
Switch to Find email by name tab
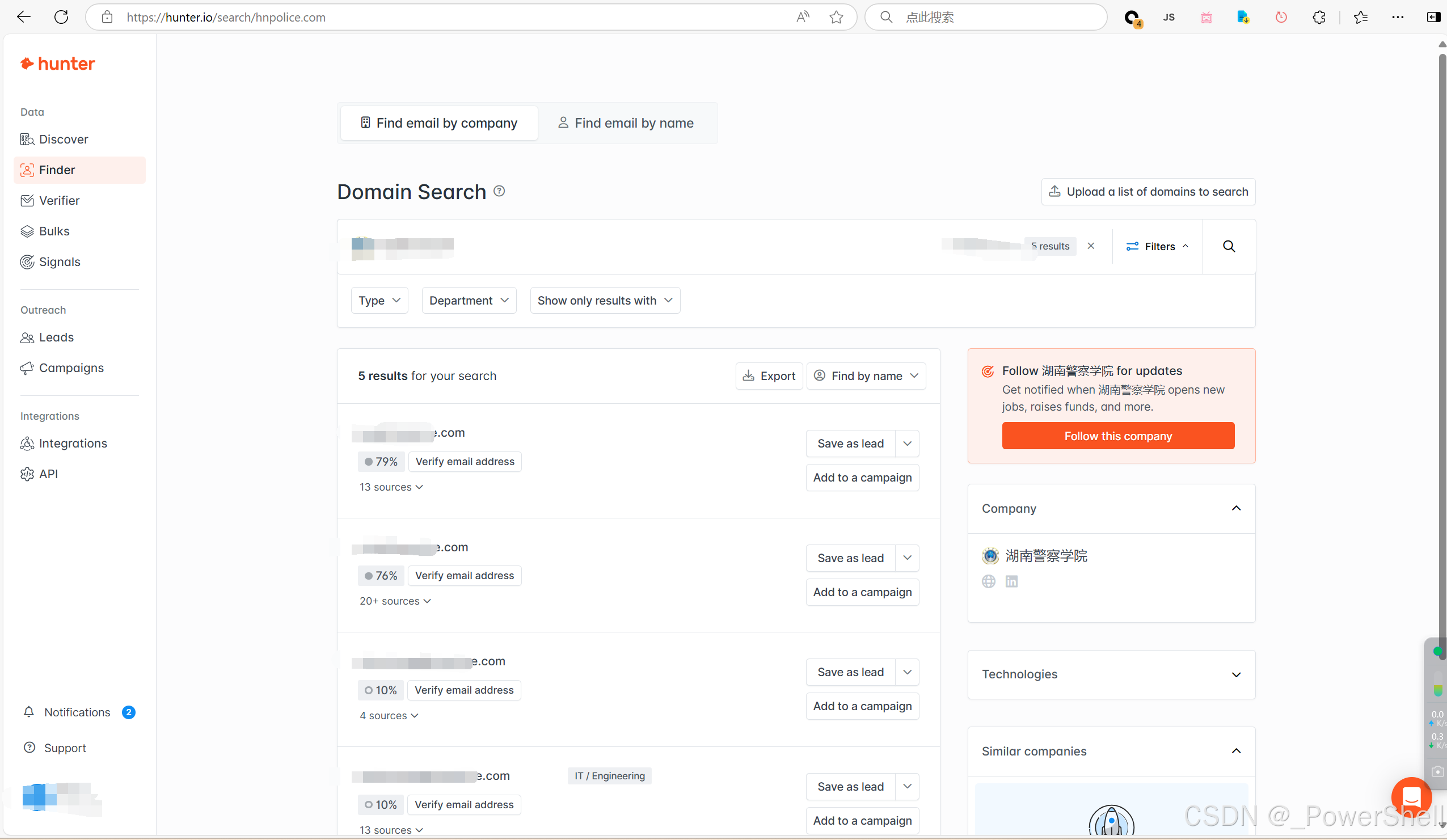click(x=626, y=123)
